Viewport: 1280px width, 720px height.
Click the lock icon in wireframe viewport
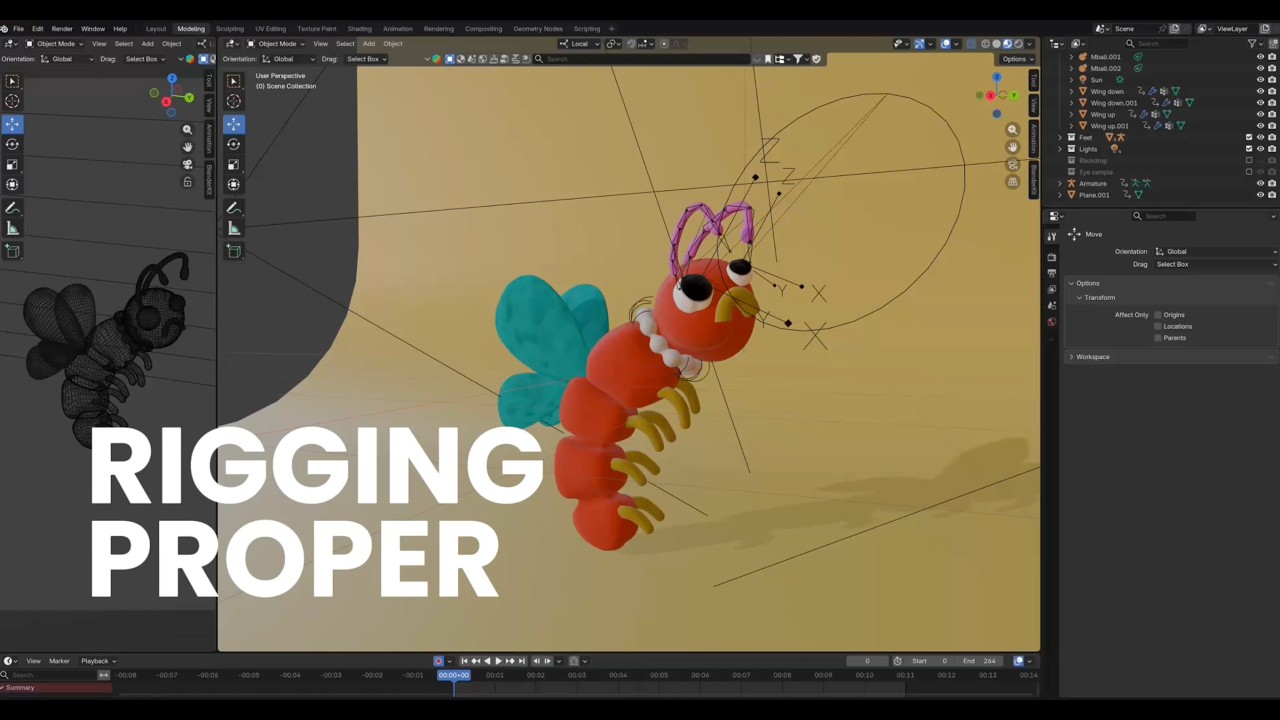[187, 183]
